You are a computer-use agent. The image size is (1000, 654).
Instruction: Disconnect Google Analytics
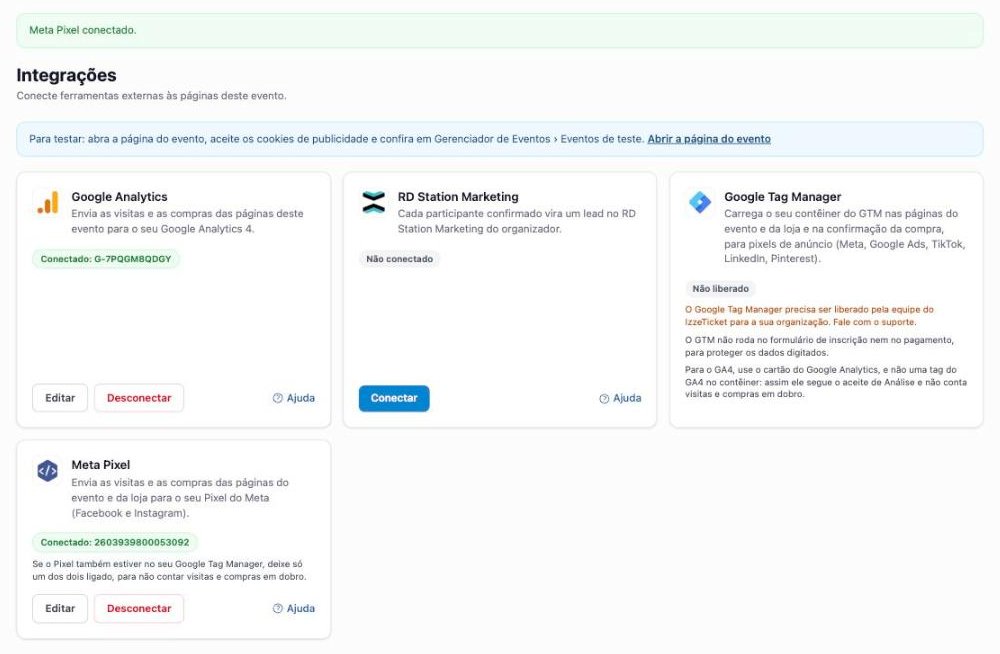[139, 398]
